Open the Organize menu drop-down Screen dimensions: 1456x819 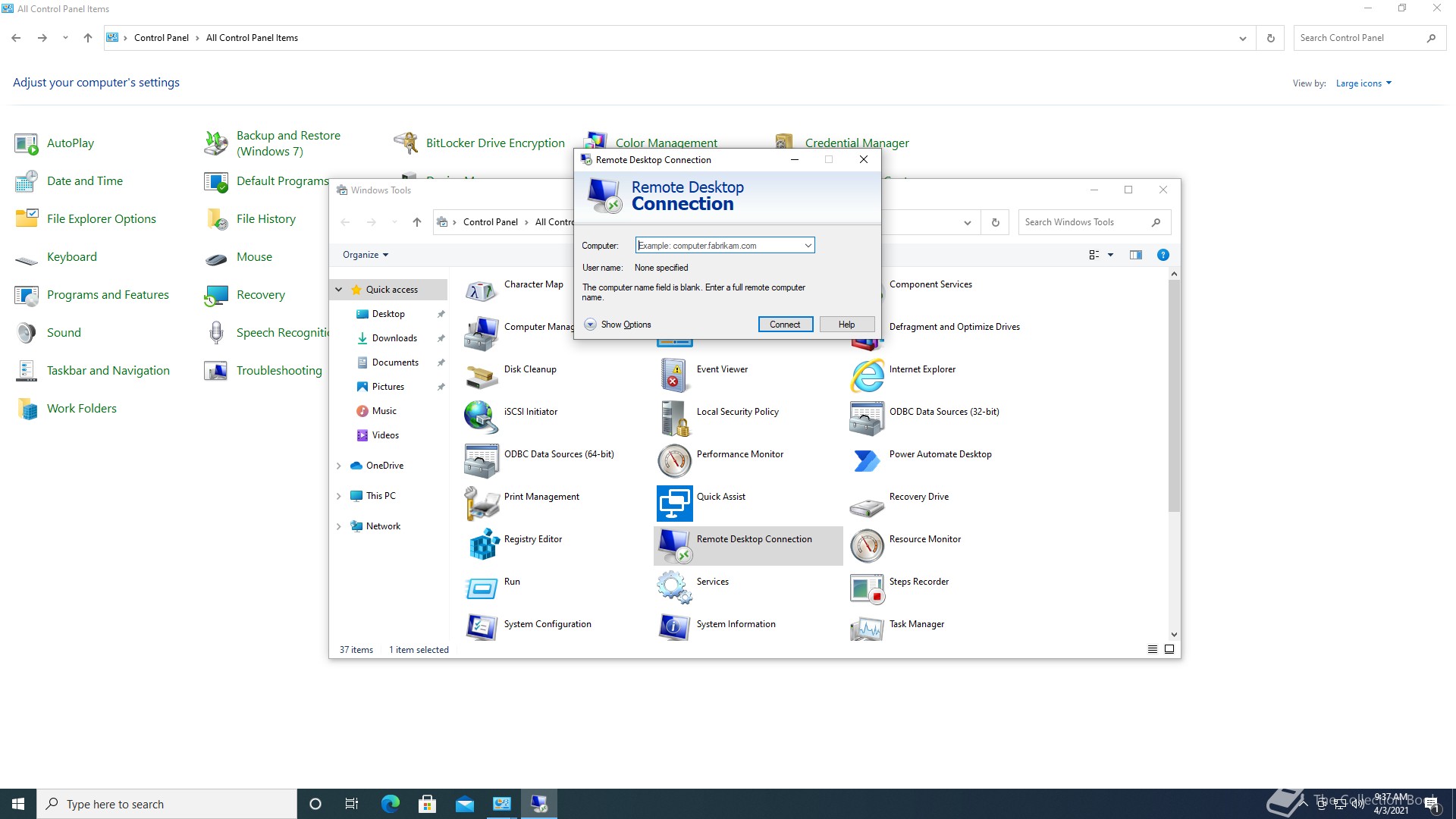point(366,255)
